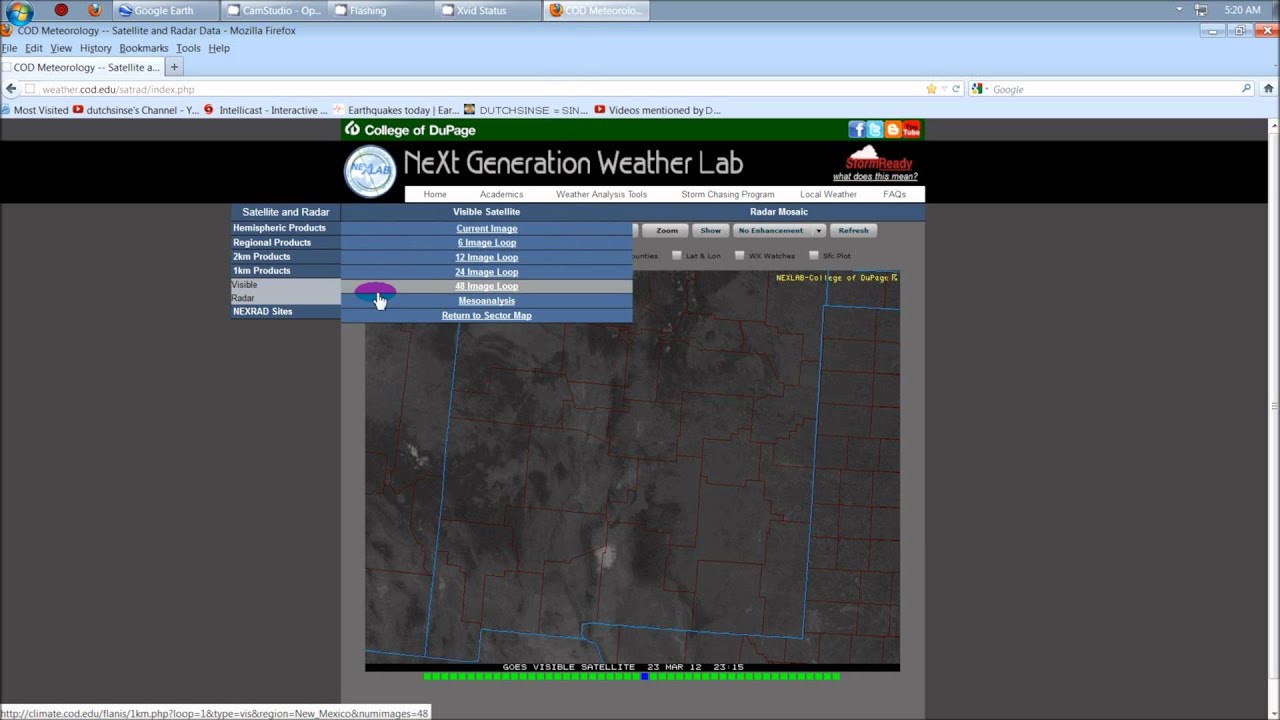Viewport: 1280px width, 720px height.
Task: Go to Firefox home page icon
Action: (x=1269, y=89)
